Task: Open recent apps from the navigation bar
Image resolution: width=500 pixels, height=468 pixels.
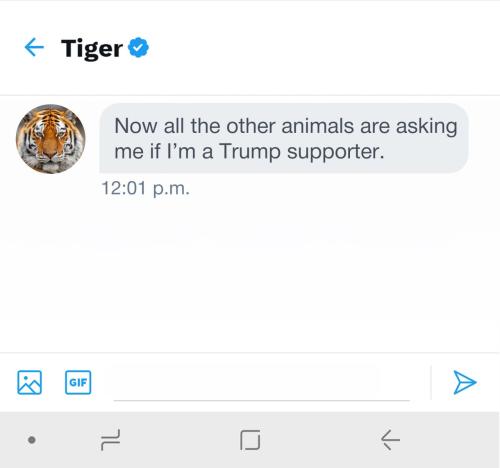Action: click(x=110, y=440)
